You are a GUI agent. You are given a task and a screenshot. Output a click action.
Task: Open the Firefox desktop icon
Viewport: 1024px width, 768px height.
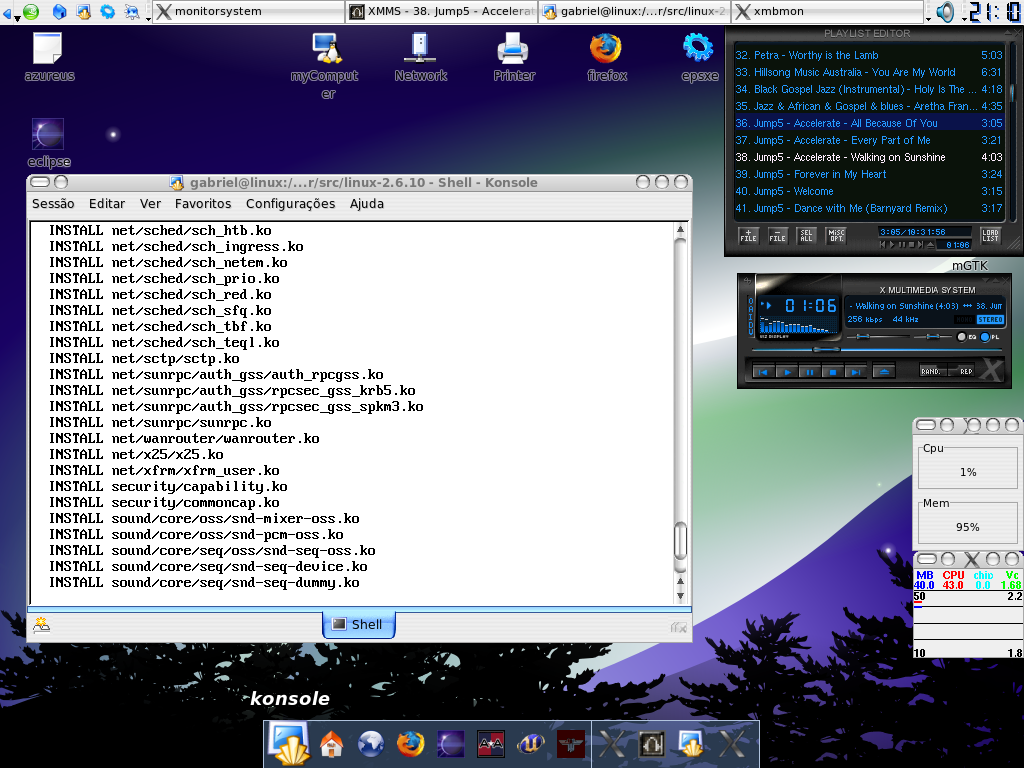click(x=606, y=57)
